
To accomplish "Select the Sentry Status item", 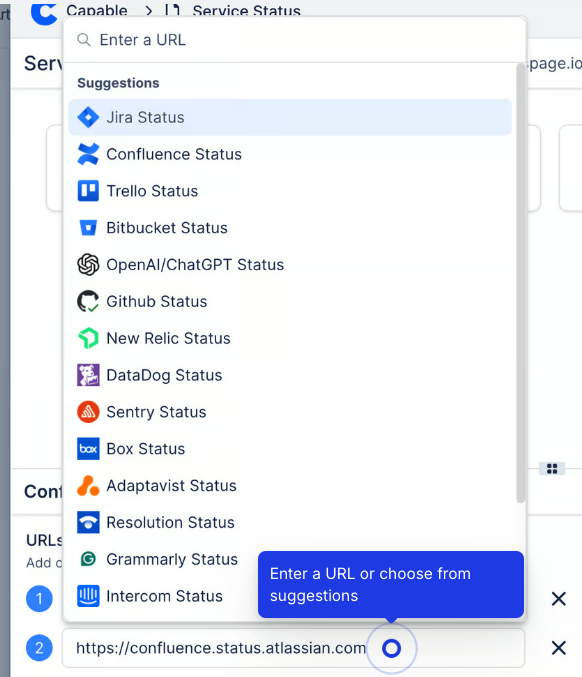I will [x=290, y=412].
